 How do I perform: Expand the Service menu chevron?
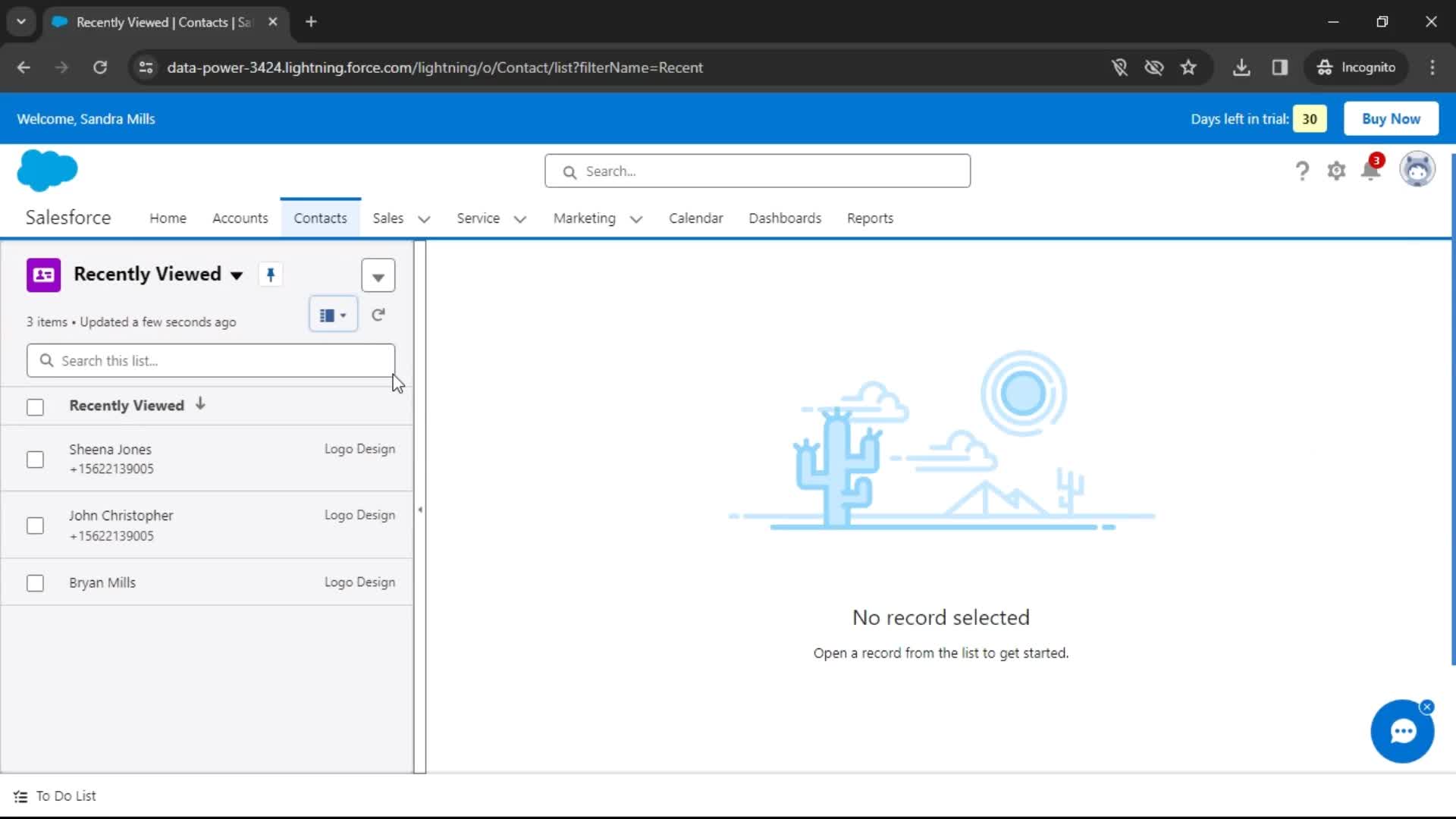tap(520, 219)
